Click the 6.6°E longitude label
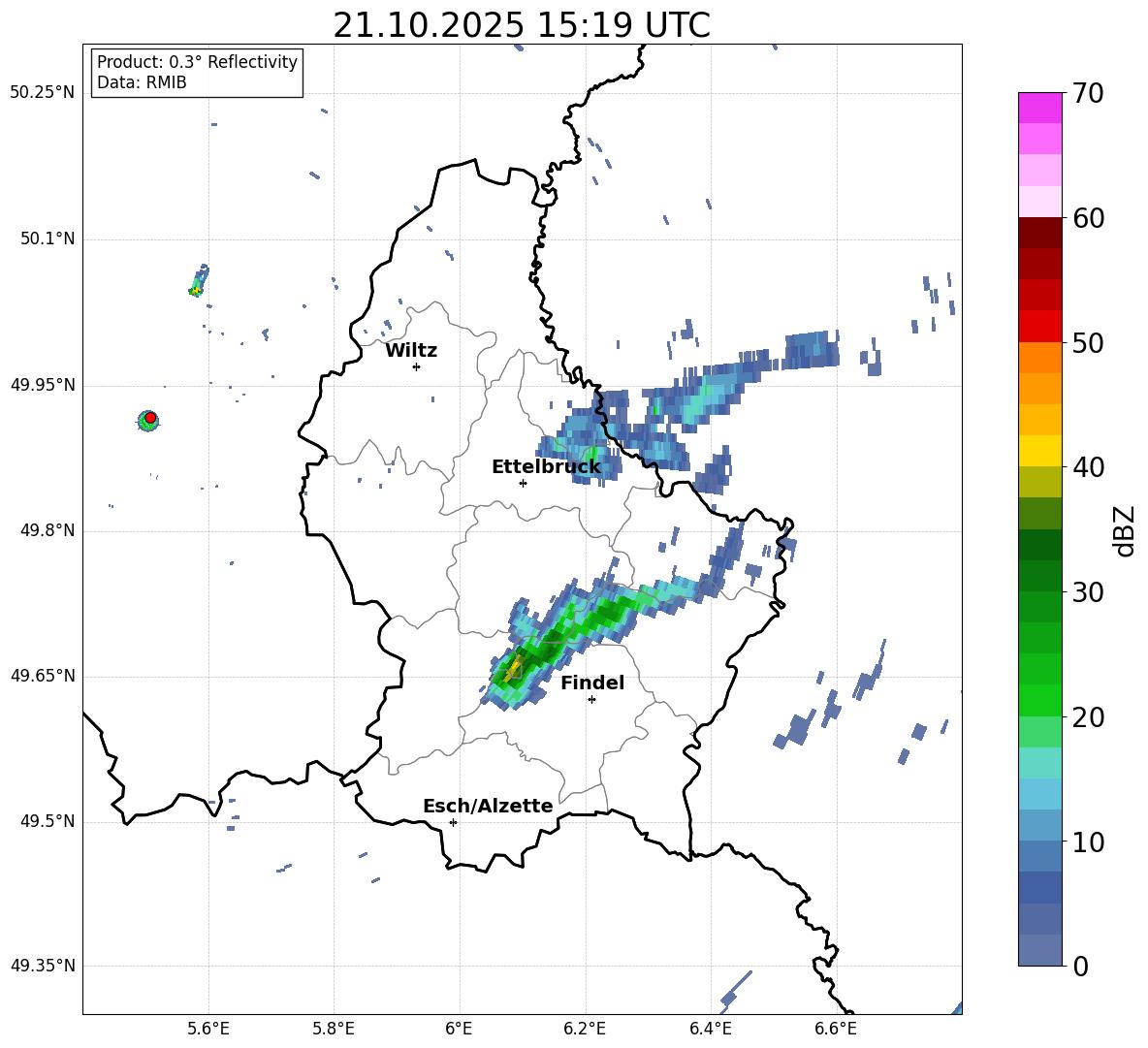 pos(836,1029)
